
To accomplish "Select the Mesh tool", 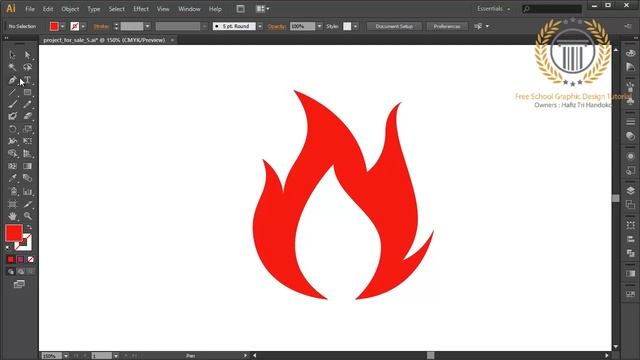I will point(12,166).
